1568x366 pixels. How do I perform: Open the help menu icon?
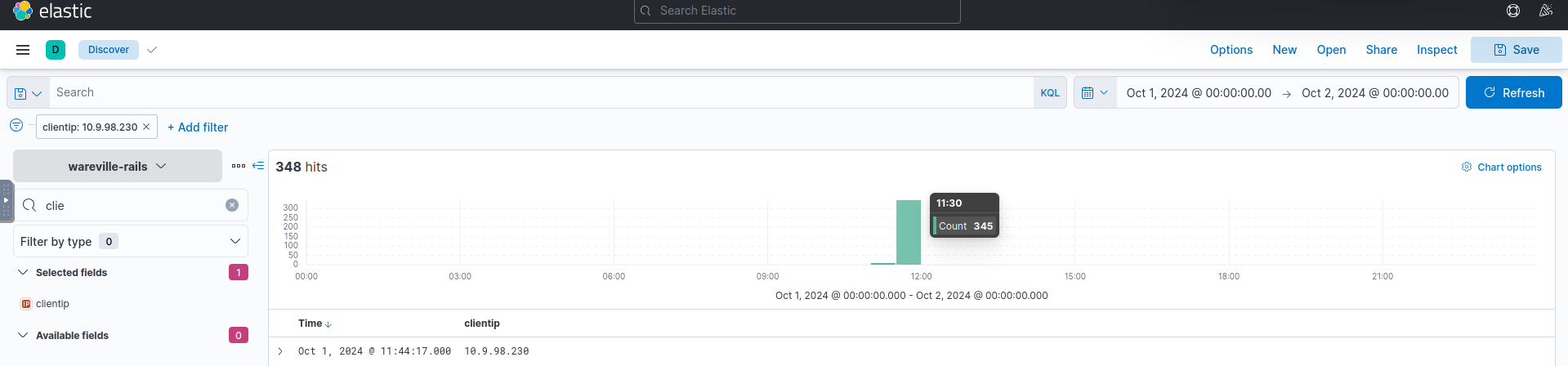[1513, 11]
